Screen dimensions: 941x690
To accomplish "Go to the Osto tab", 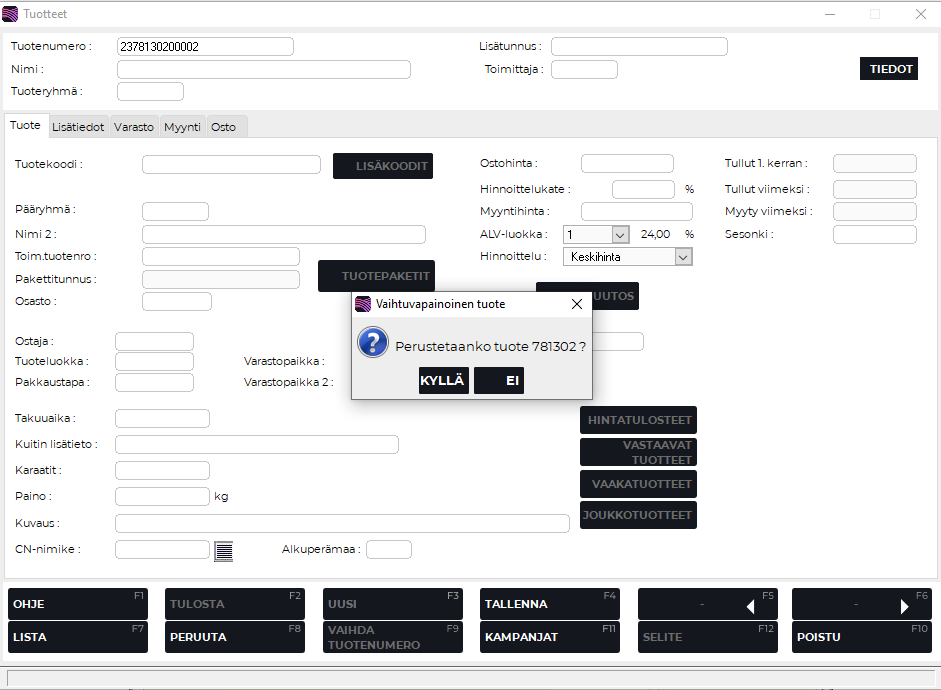I will pyautogui.click(x=224, y=127).
